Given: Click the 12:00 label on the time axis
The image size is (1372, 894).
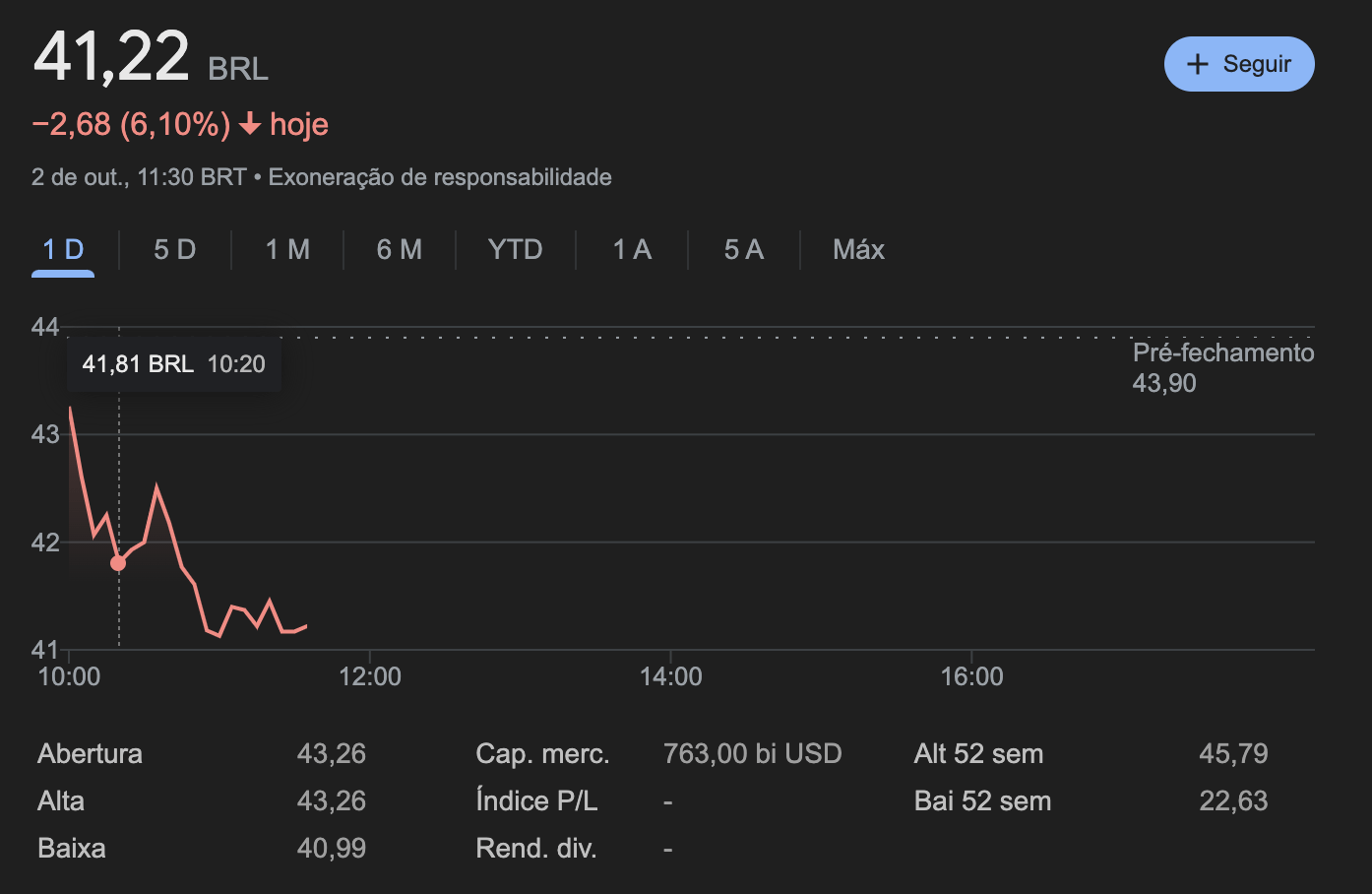Looking at the screenshot, I should 370,676.
